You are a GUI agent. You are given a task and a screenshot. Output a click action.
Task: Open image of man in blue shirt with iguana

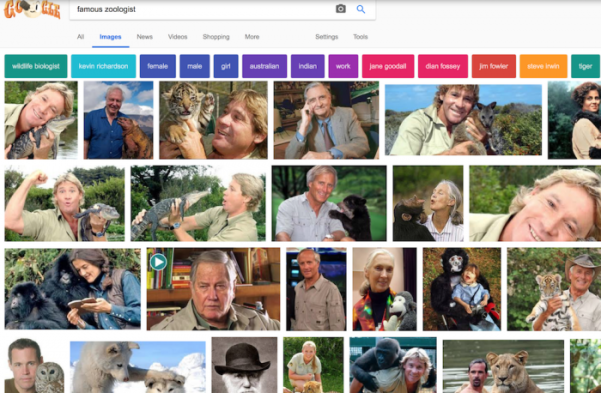[118, 120]
